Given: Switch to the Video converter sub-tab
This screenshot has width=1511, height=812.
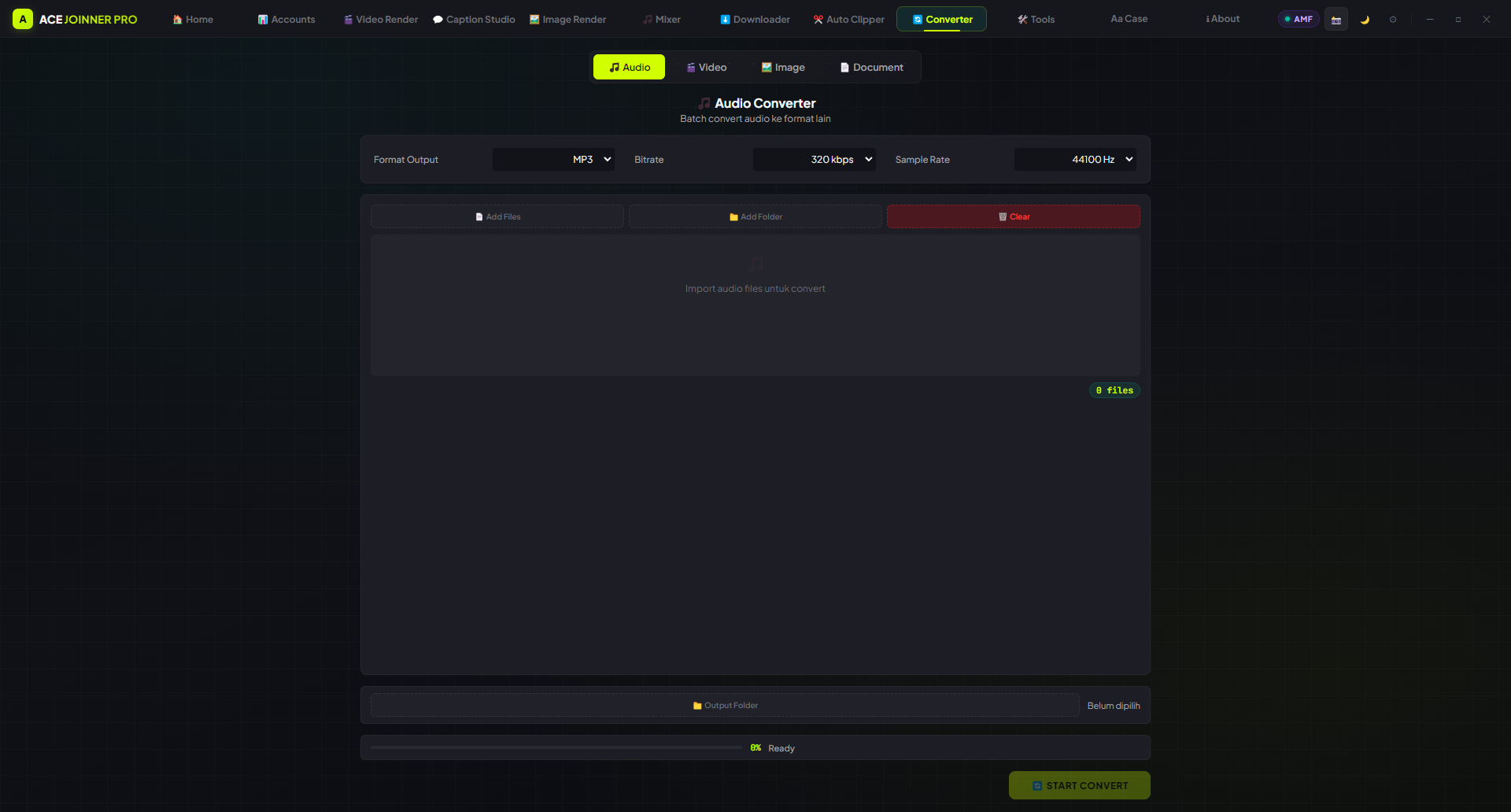Looking at the screenshot, I should [x=706, y=67].
